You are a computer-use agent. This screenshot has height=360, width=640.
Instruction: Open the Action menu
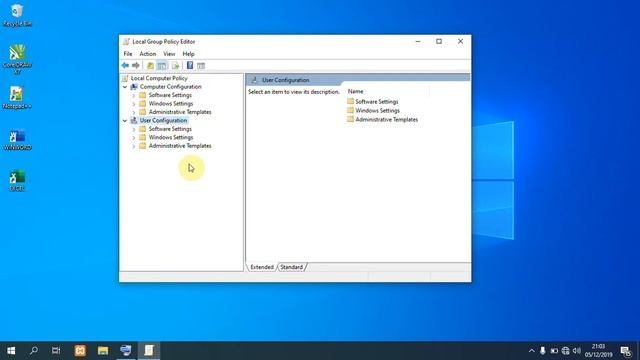coord(147,54)
